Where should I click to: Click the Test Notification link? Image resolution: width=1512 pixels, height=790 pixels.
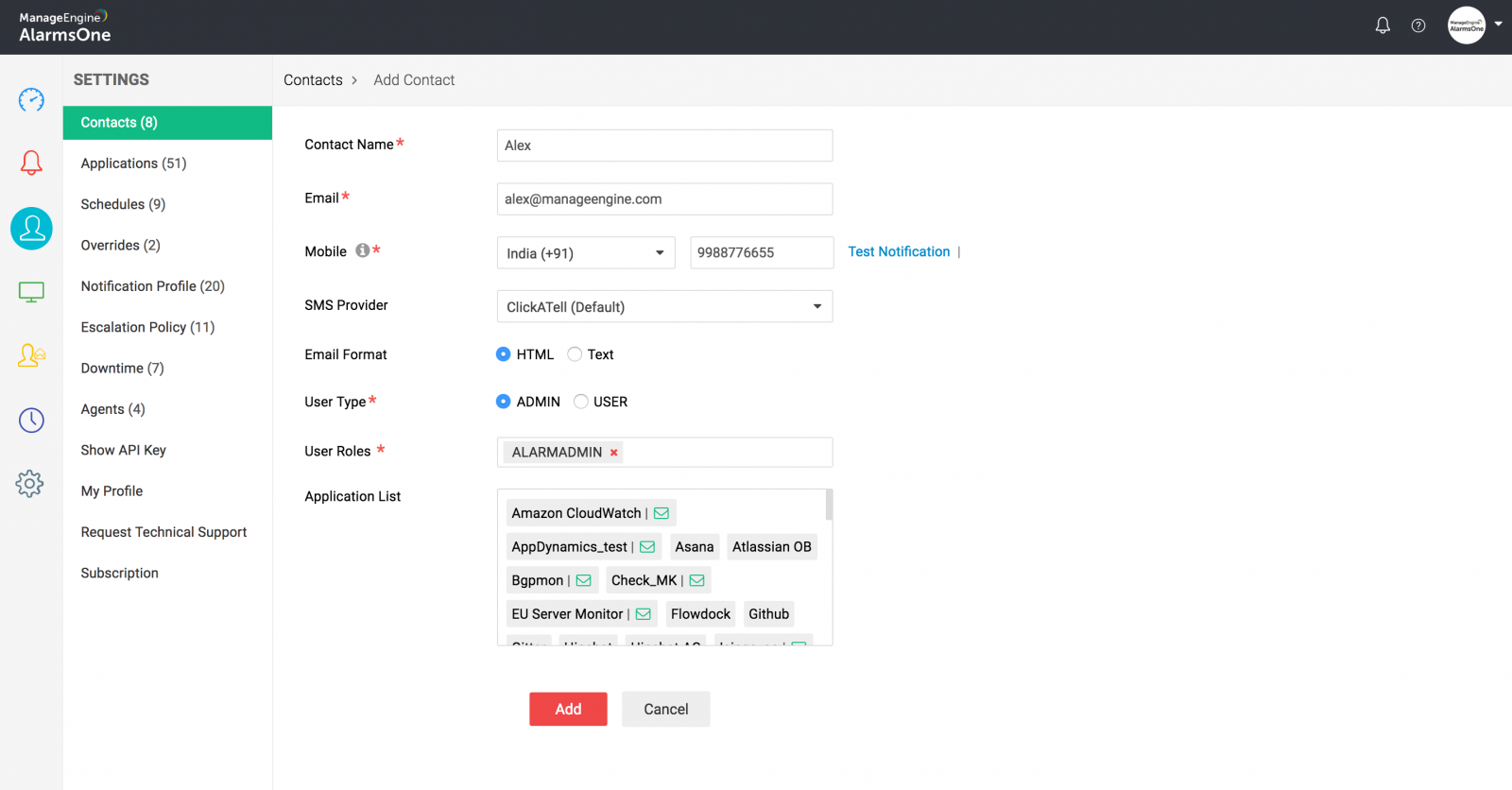[899, 251]
